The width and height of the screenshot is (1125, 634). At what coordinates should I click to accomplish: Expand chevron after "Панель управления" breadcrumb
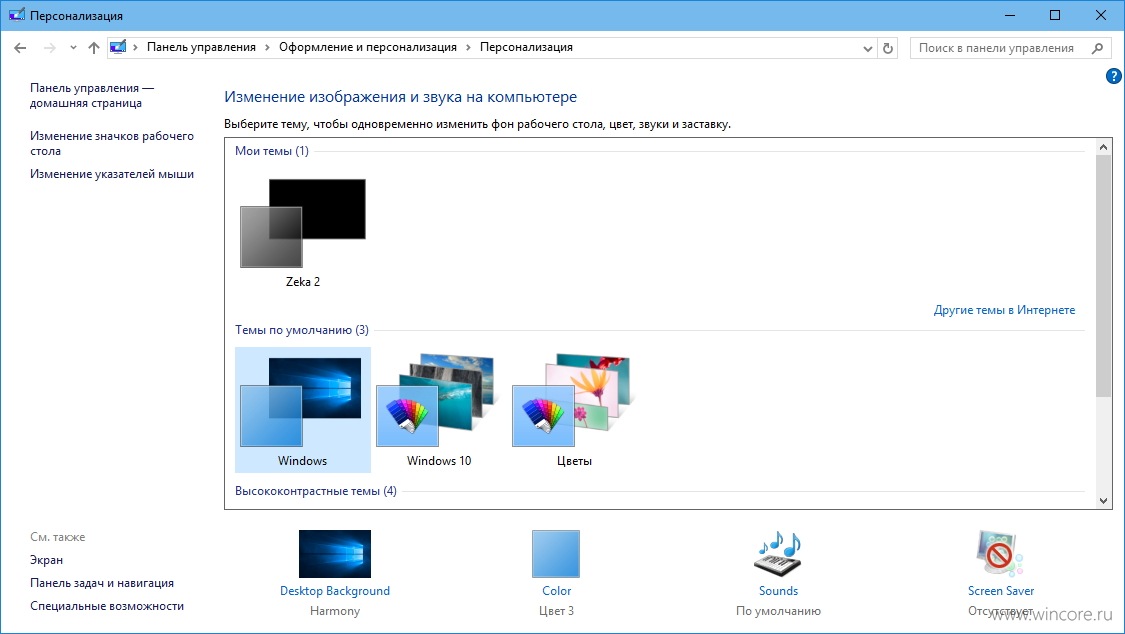pos(268,47)
